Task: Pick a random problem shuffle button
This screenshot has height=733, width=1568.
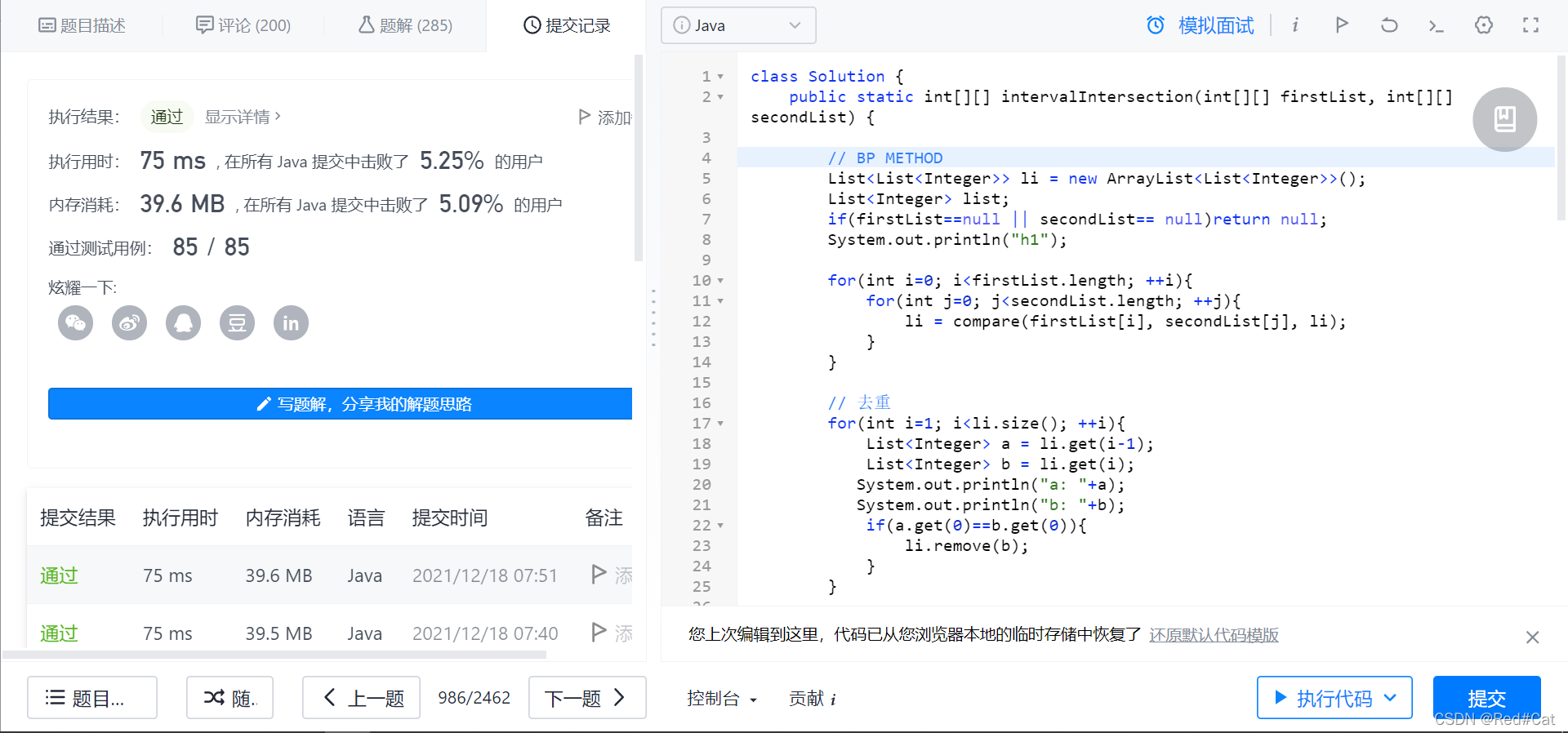Action: (x=229, y=698)
